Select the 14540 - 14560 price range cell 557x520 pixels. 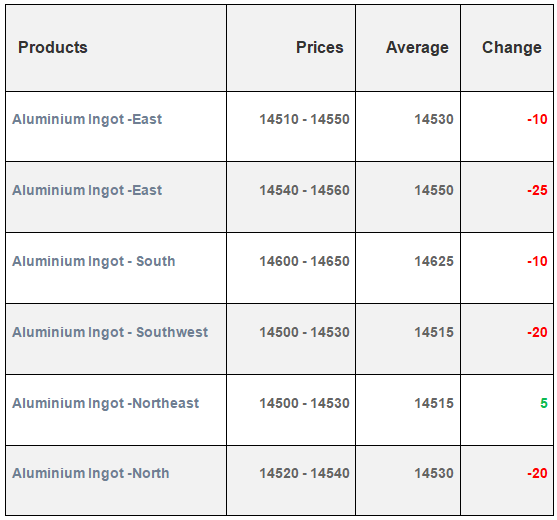(304, 190)
